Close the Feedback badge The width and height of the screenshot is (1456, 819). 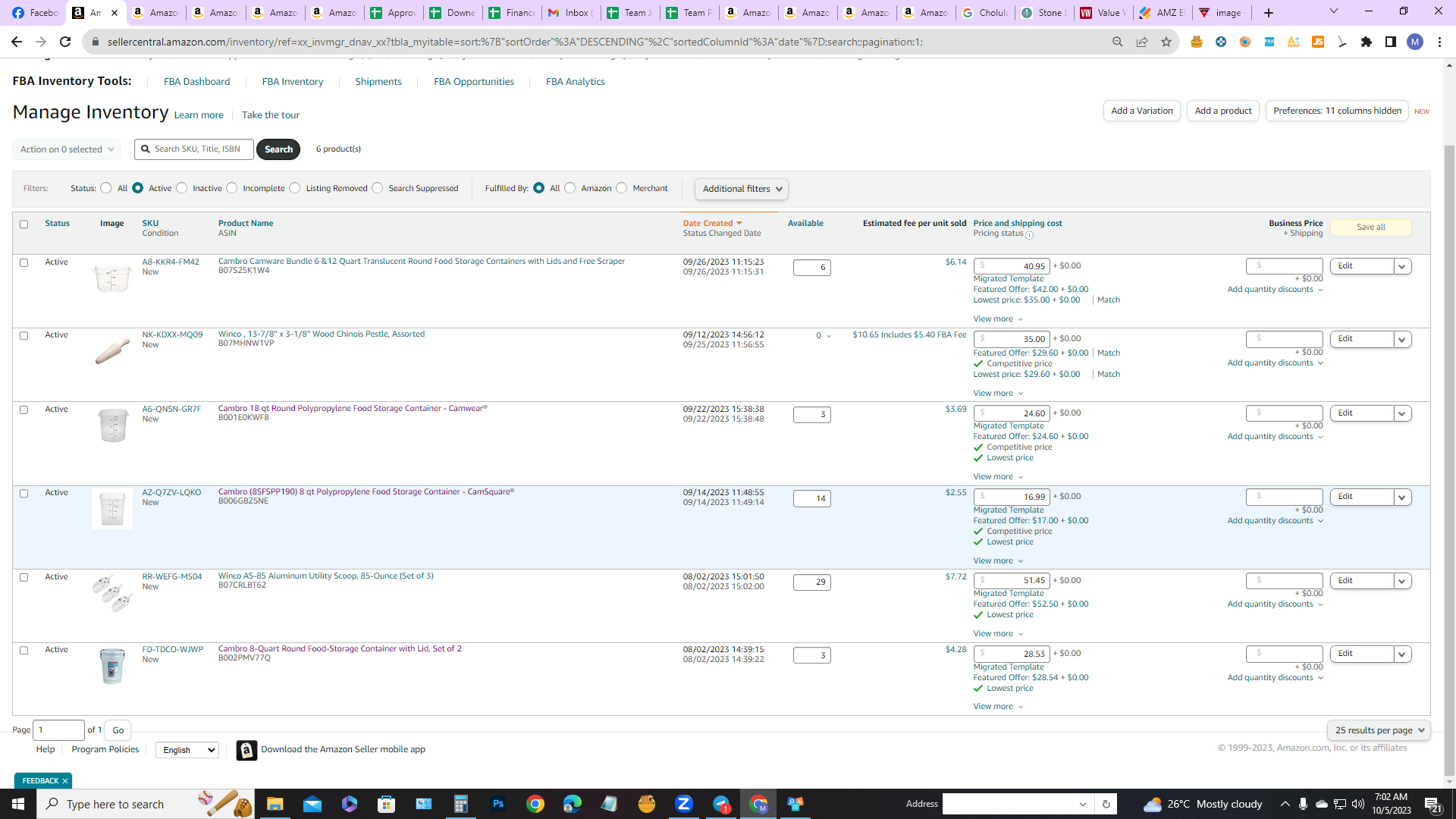(x=65, y=781)
